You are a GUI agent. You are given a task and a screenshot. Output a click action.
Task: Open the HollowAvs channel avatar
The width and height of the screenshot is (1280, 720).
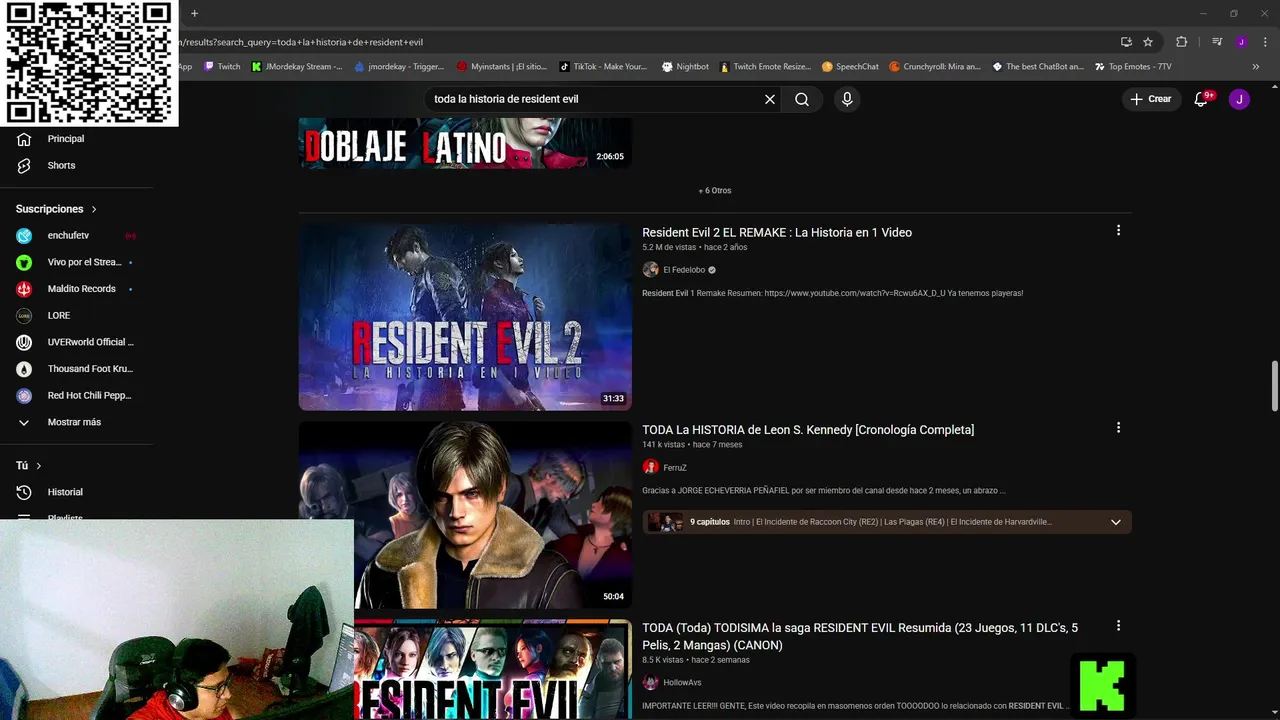(x=650, y=683)
